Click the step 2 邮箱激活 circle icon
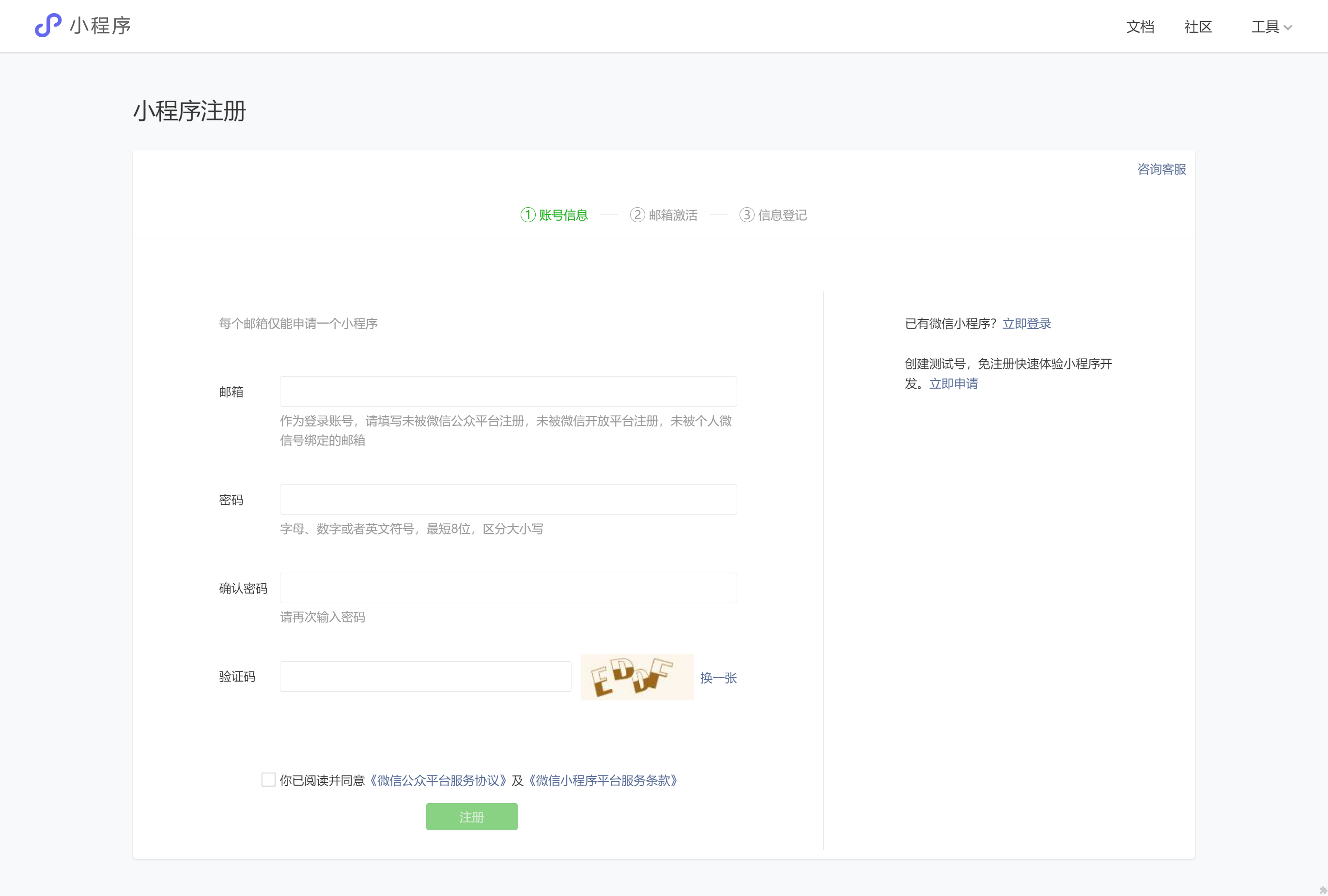The height and width of the screenshot is (896, 1328). tap(637, 215)
